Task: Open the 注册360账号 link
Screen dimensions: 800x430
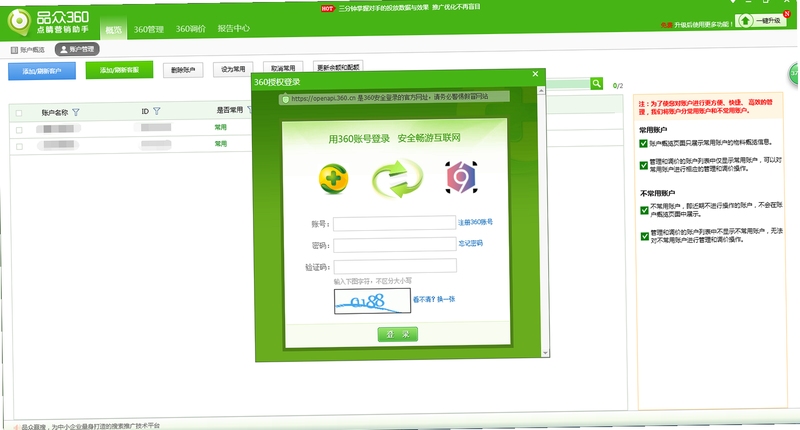Action: point(476,222)
